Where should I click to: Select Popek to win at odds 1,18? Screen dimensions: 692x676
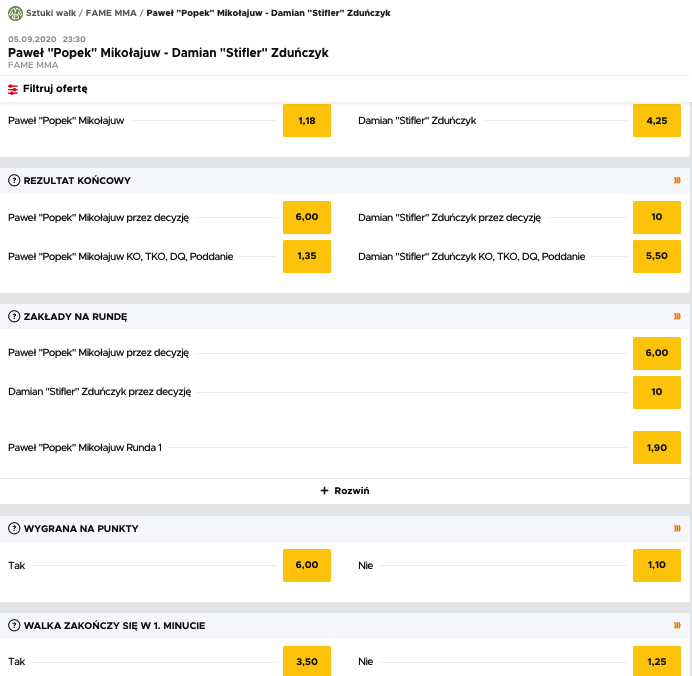pyautogui.click(x=307, y=121)
